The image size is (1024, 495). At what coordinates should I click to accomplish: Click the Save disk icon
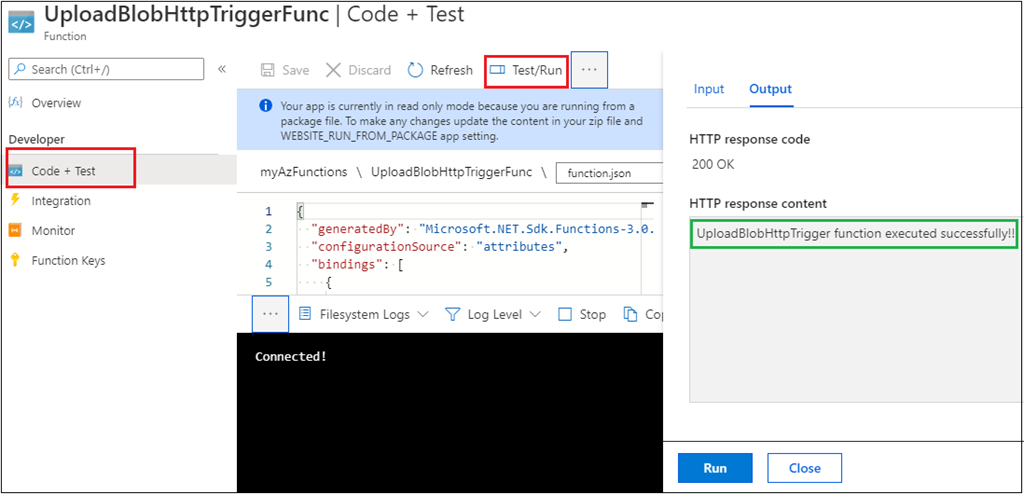tap(268, 70)
